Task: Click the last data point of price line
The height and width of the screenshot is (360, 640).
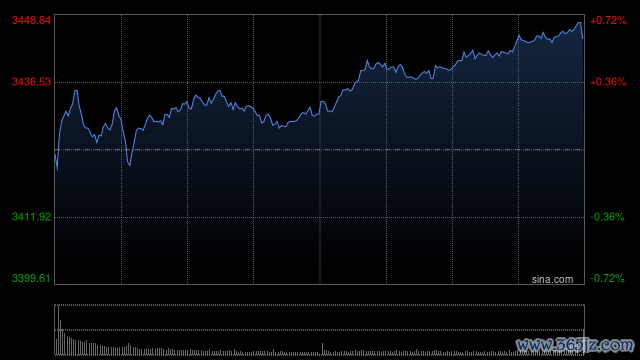Action: coord(582,39)
